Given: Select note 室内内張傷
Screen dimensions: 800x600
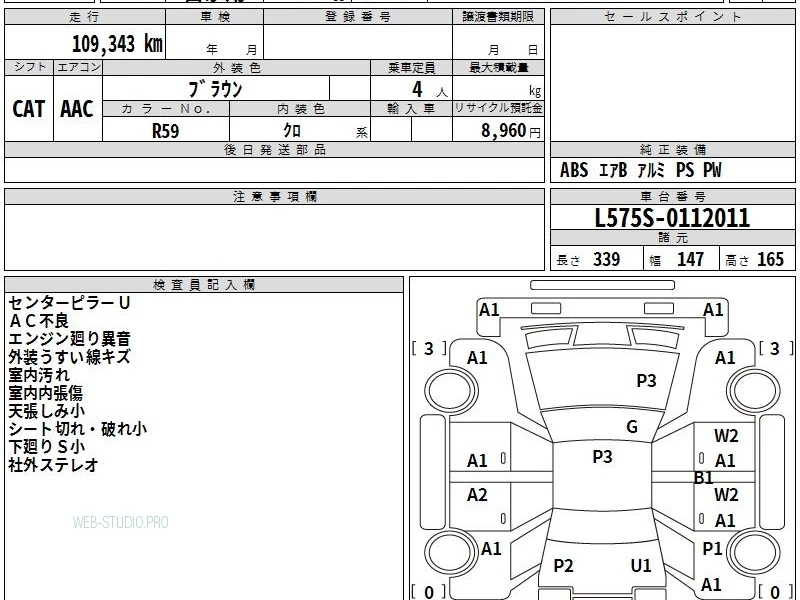Looking at the screenshot, I should [45, 393].
